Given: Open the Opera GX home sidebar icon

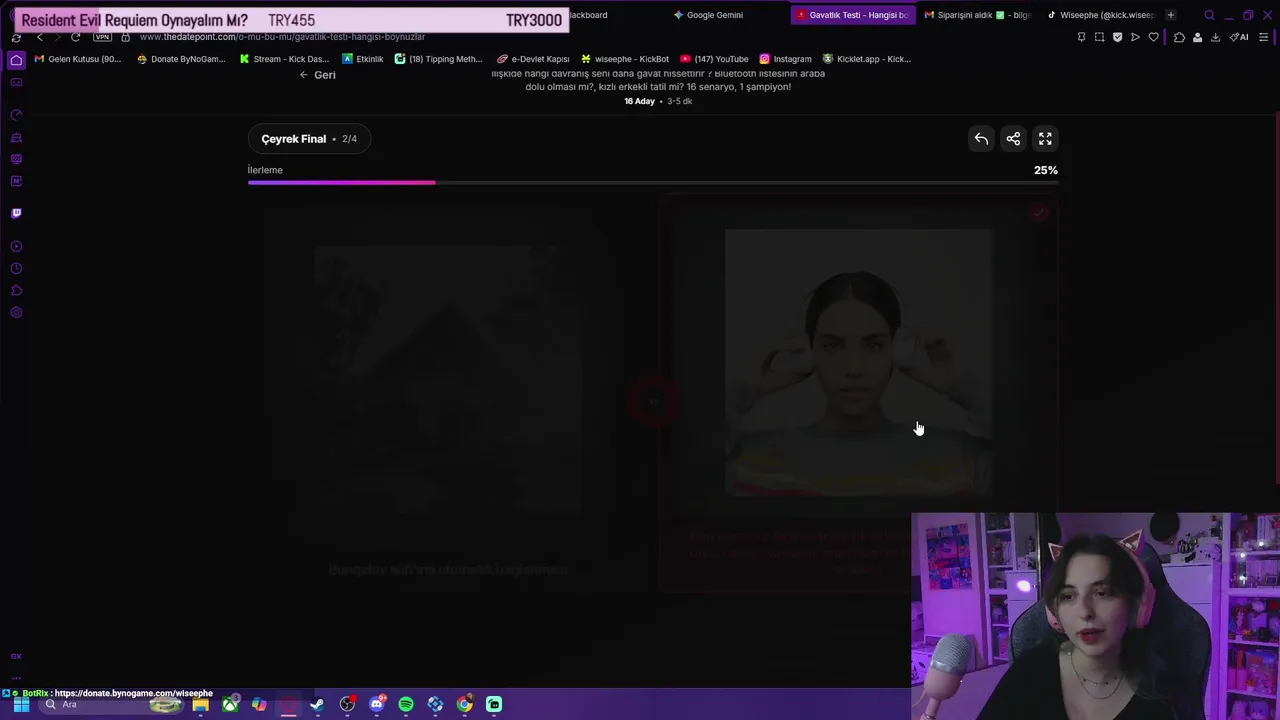Looking at the screenshot, I should [x=16, y=60].
